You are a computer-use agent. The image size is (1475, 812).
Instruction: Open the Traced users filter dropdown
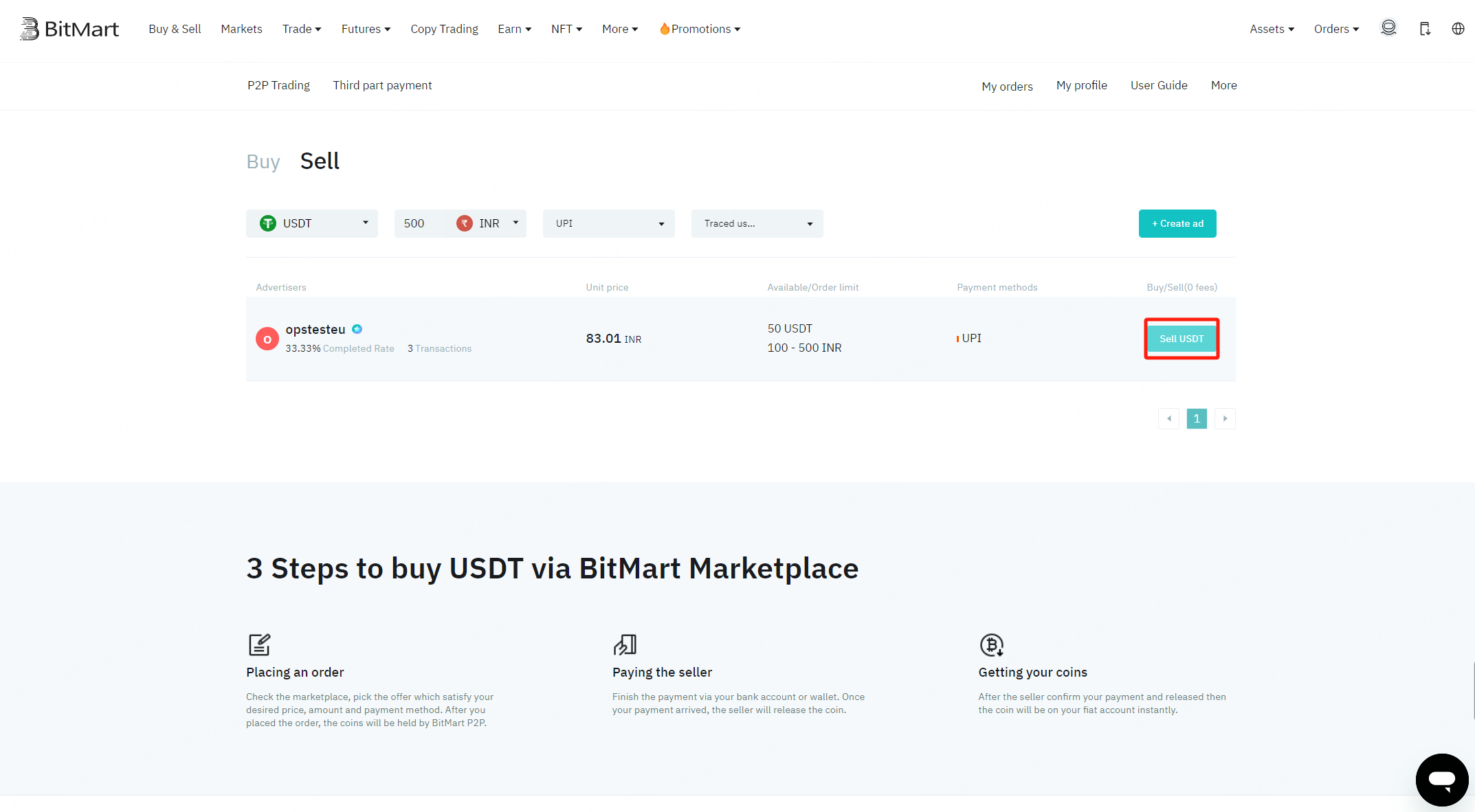click(x=757, y=223)
